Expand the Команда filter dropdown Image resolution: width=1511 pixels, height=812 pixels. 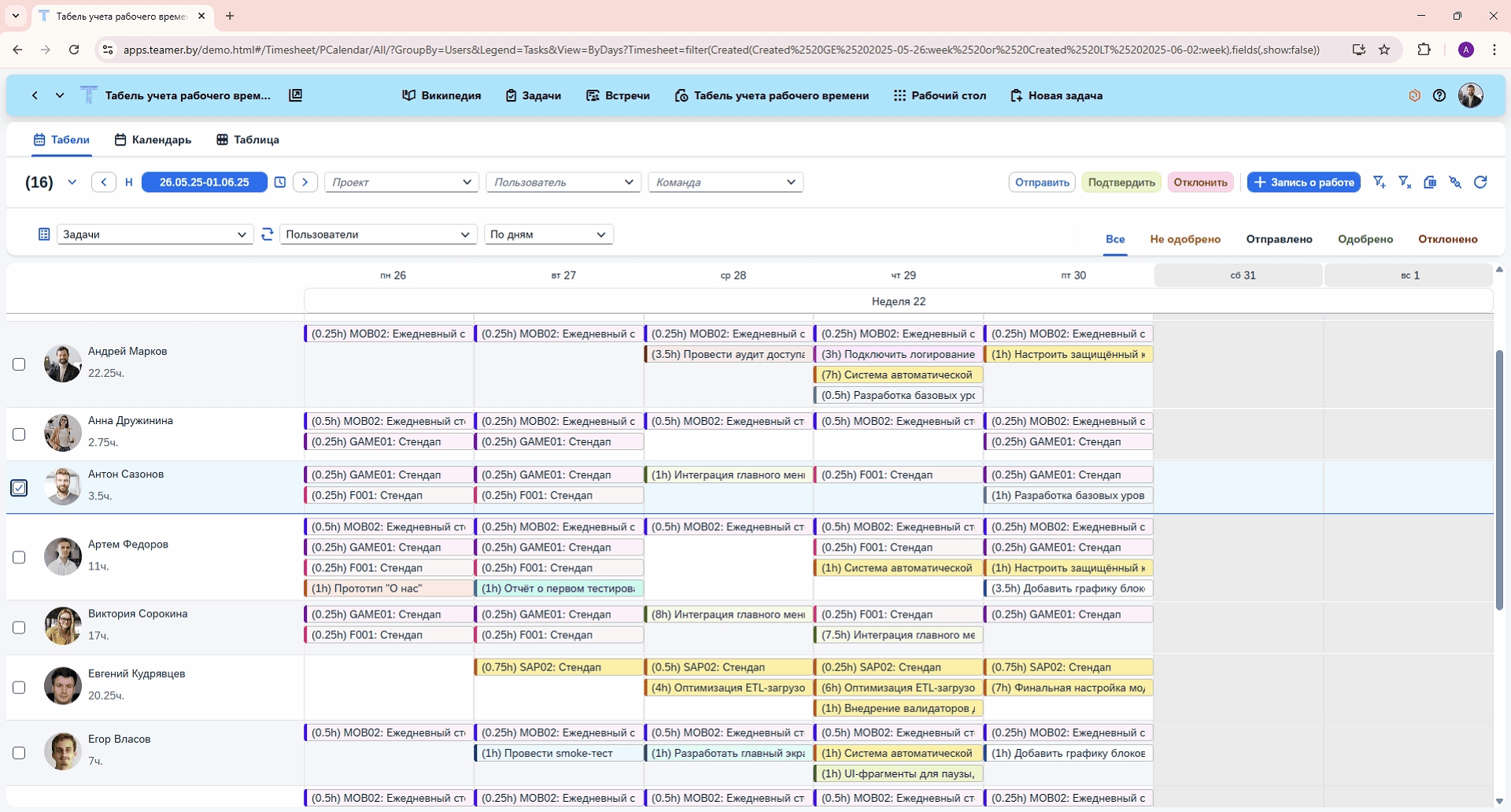(x=725, y=183)
